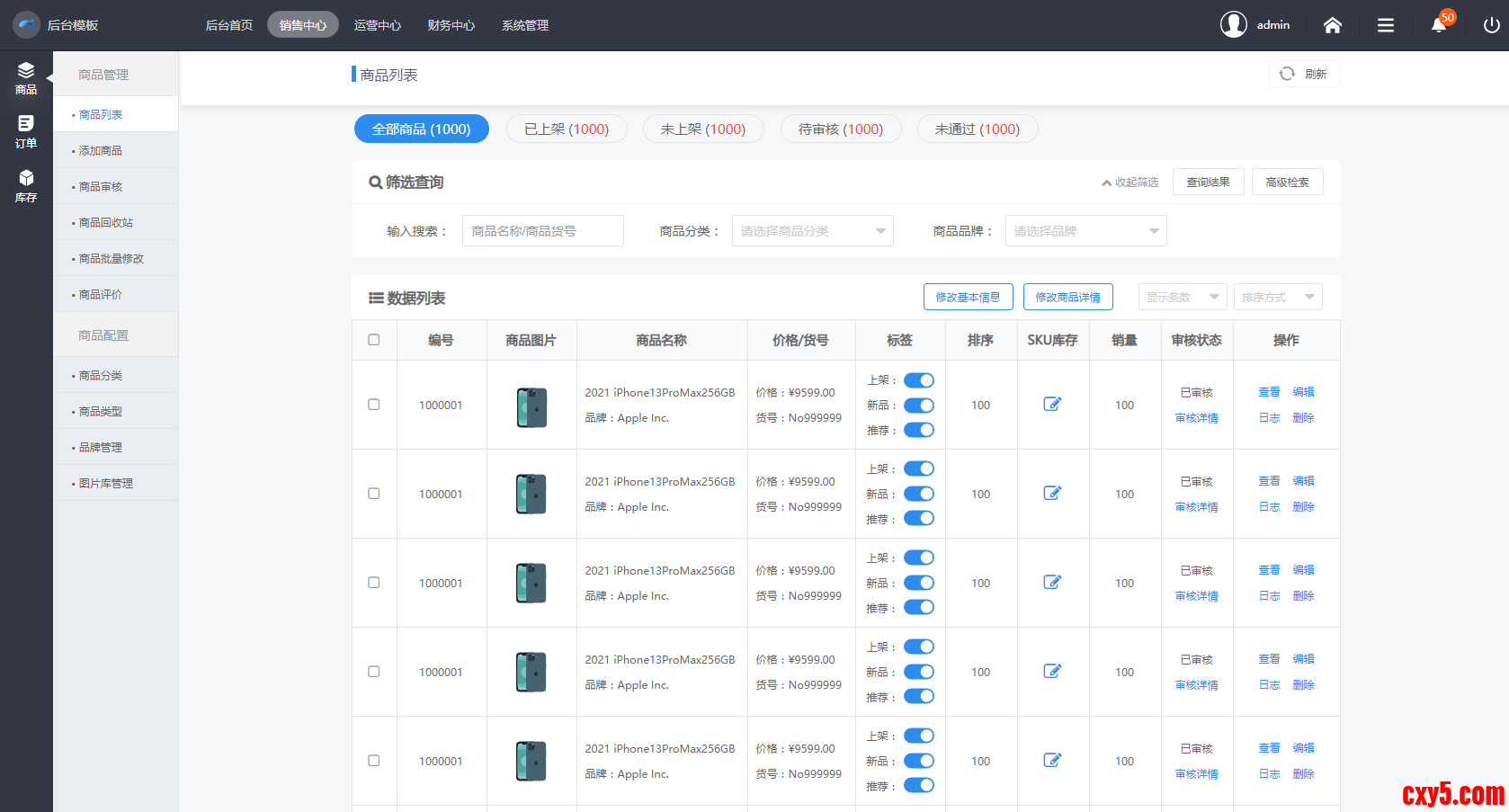Toggle 上架 switch in first product row
This screenshot has height=812, width=1509.
(918, 380)
